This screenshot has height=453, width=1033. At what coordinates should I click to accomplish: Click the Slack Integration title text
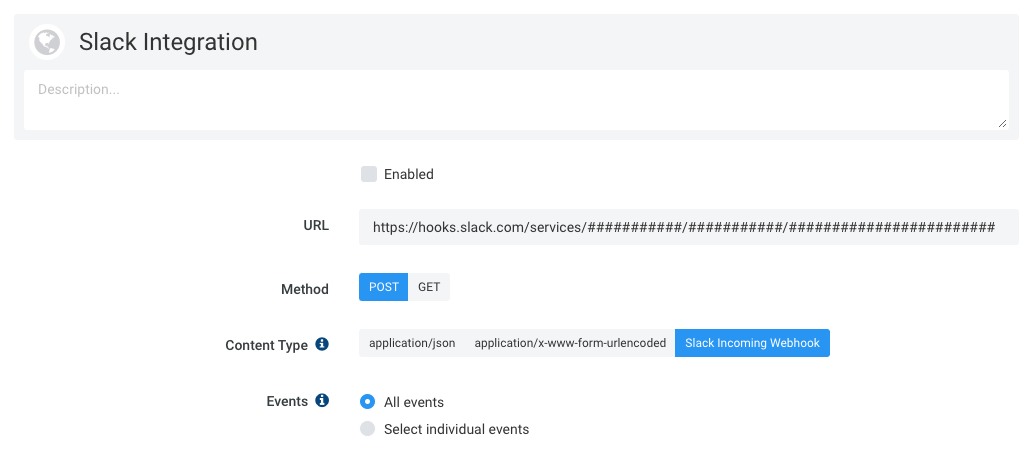[168, 42]
